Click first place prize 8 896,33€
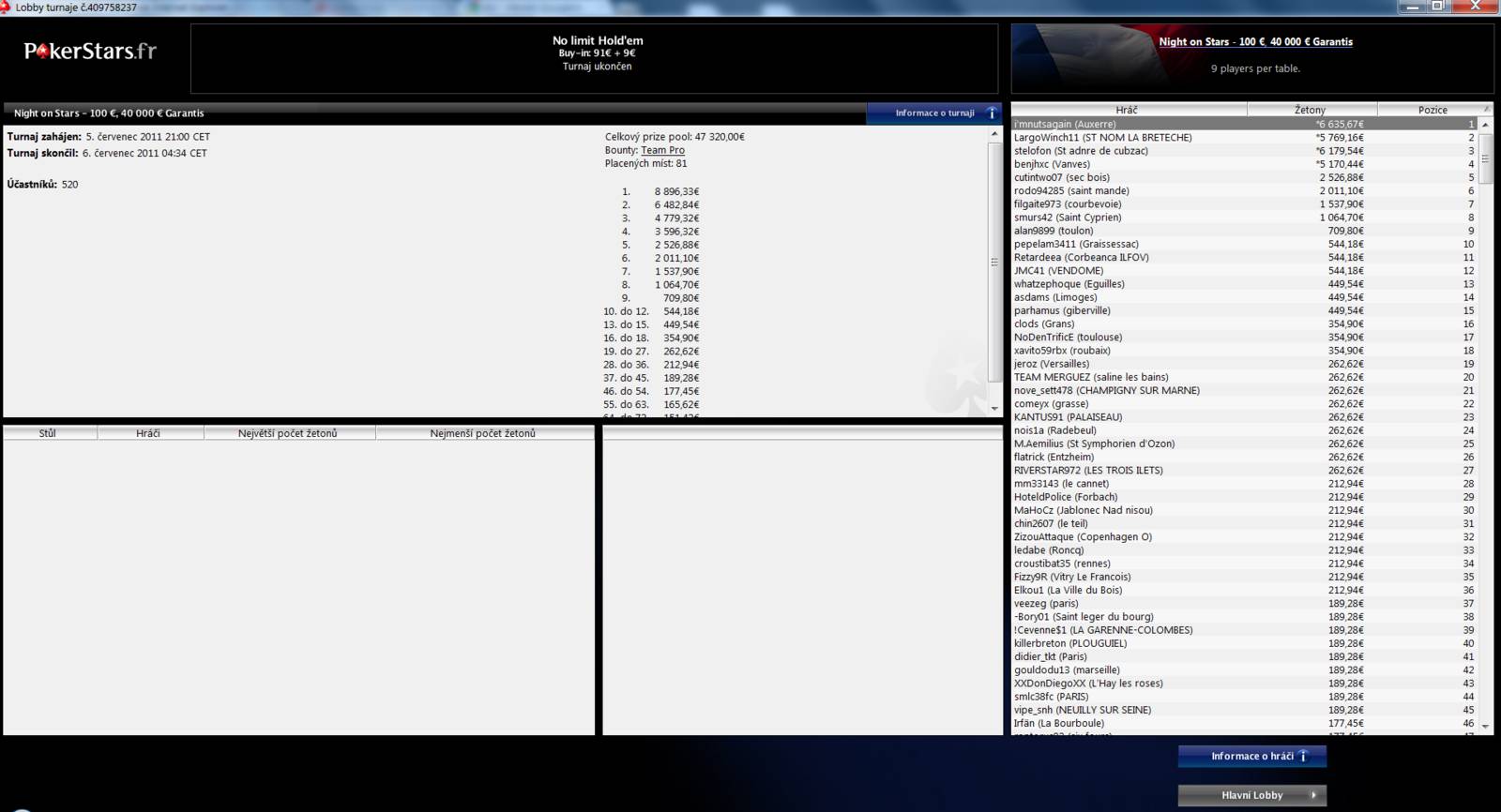Image resolution: width=1501 pixels, height=812 pixels. (677, 191)
